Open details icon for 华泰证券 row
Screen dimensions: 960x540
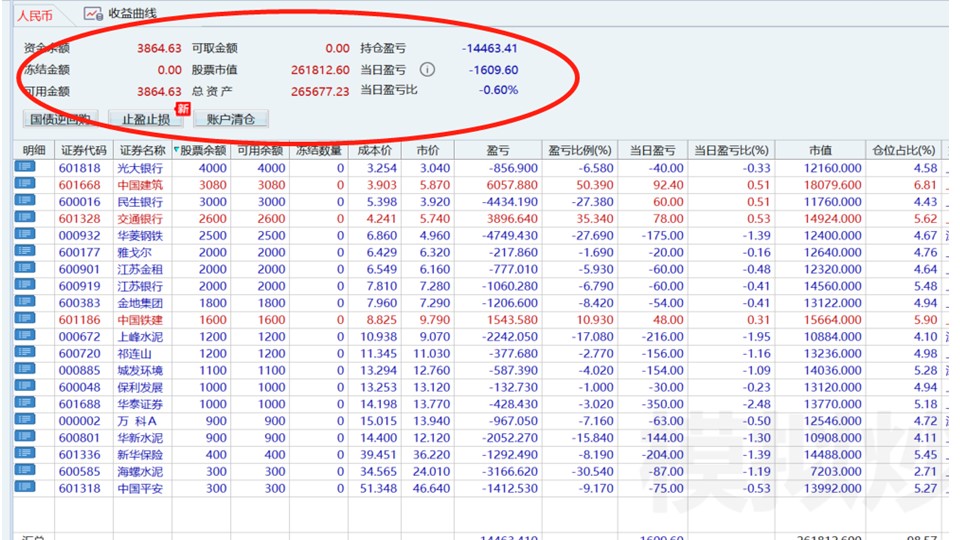[24, 402]
